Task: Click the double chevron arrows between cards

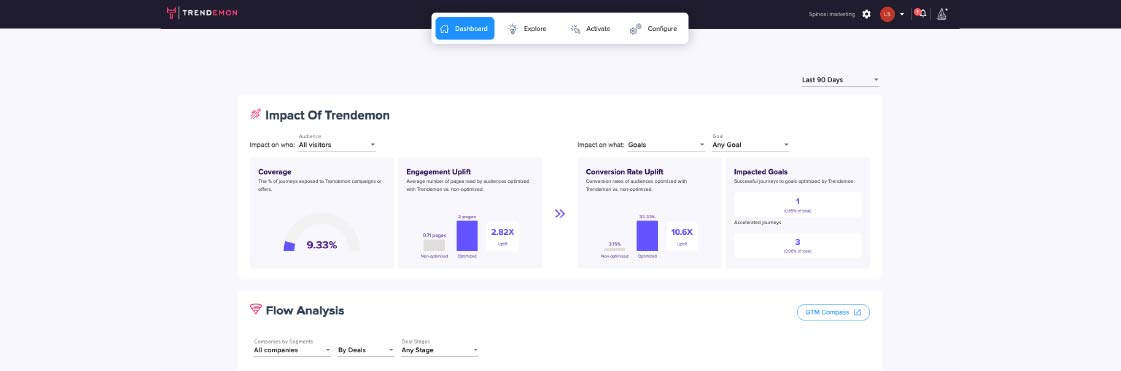Action: click(x=560, y=213)
